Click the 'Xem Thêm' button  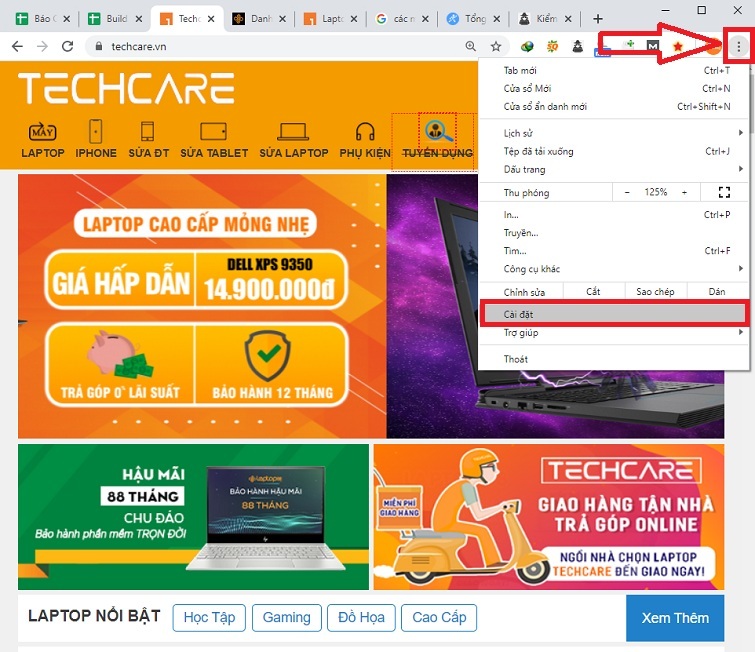point(675,618)
